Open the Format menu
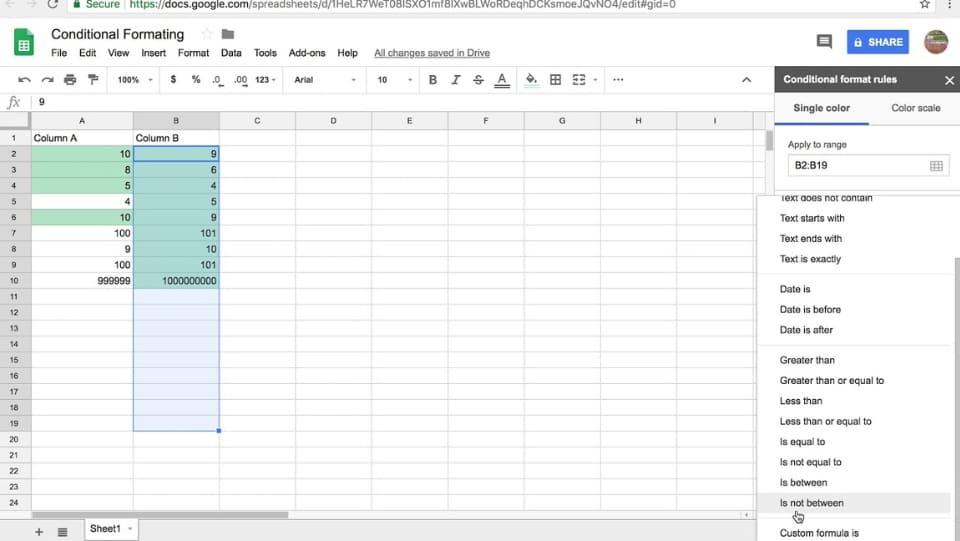 pyautogui.click(x=193, y=53)
